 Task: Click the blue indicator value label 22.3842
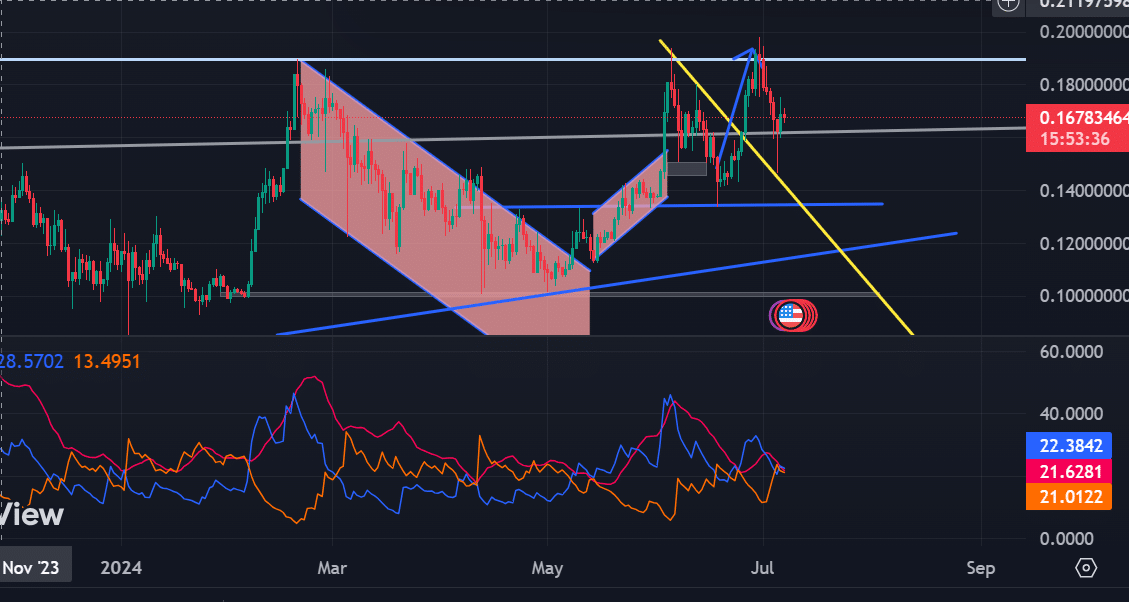[x=1069, y=446]
